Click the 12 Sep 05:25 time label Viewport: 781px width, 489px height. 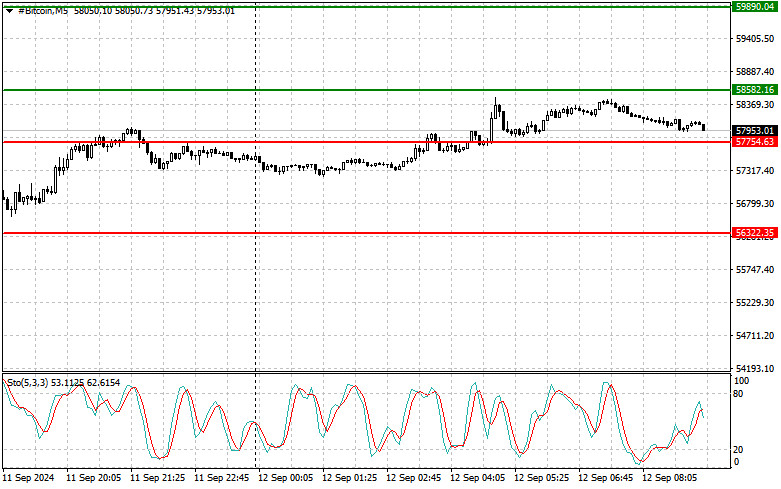[x=541, y=478]
